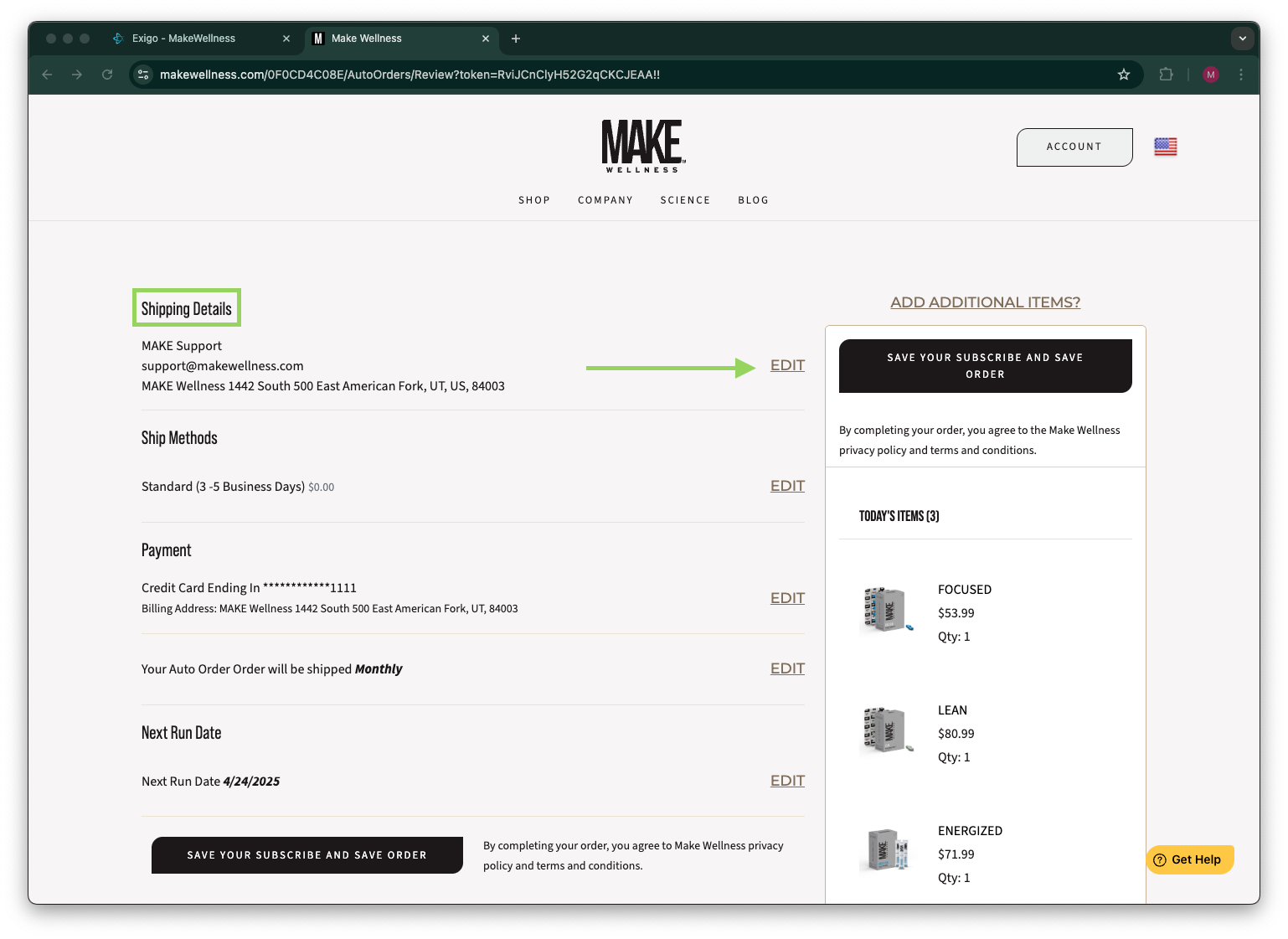Click the support@makewellness.com email text
The height and width of the screenshot is (939, 1288).
pos(223,366)
